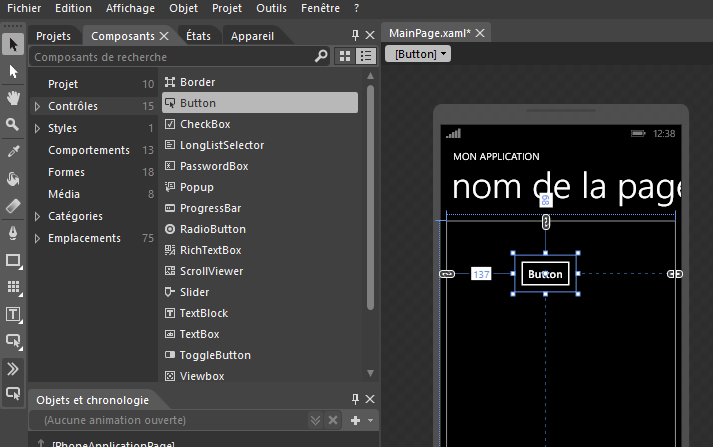Screen dimensions: 713x447
Task: Click the close storyboard X icon
Action: (333, 420)
